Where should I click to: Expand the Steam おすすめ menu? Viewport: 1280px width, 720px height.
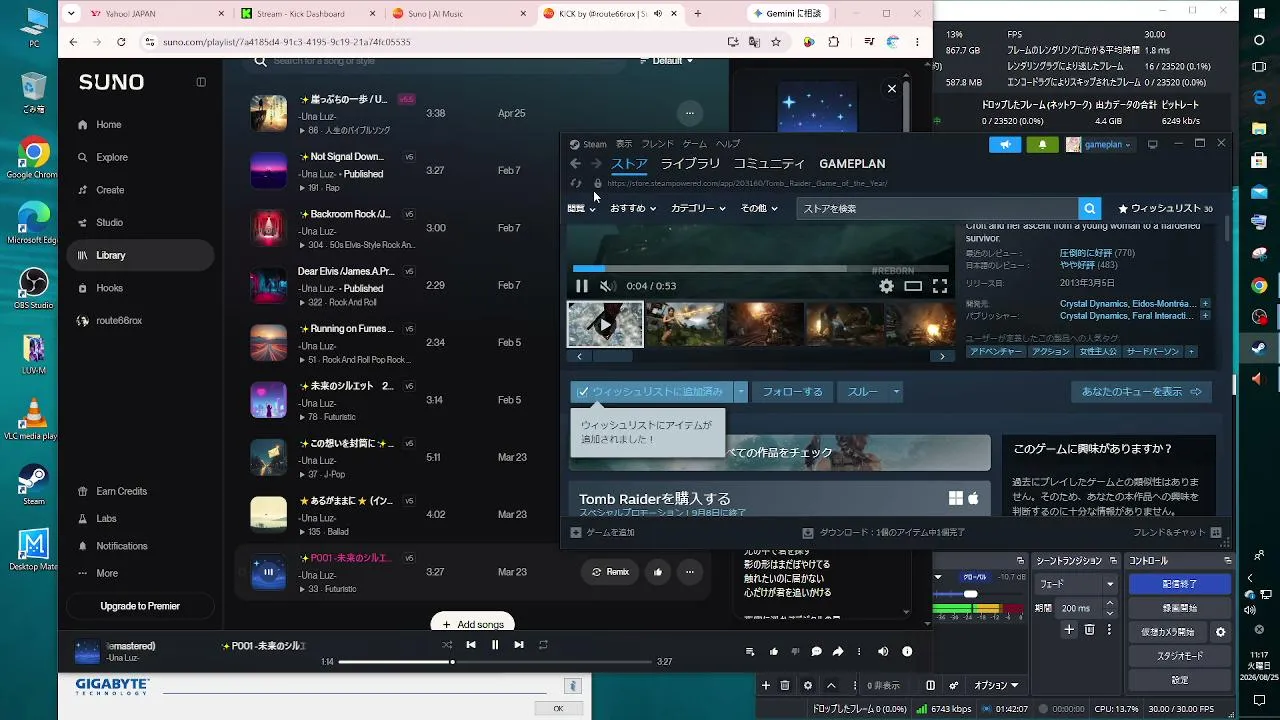633,208
